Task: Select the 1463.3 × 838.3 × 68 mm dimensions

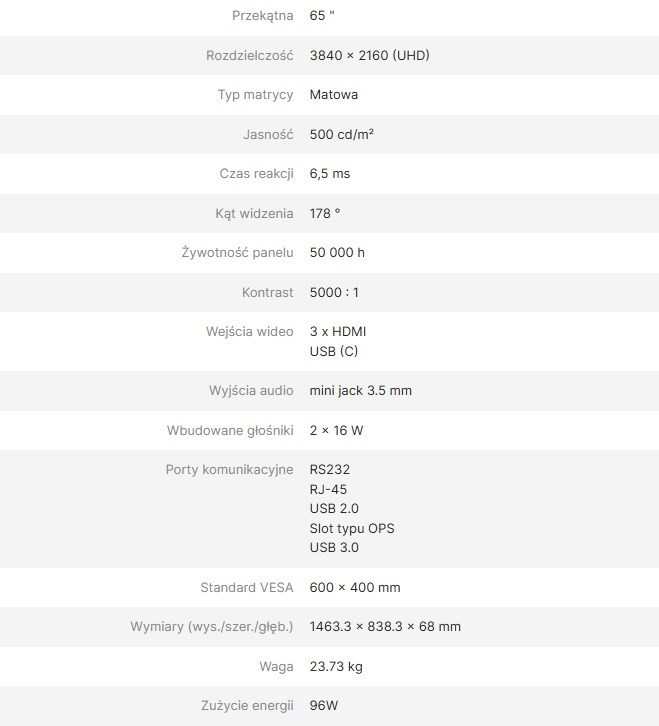Action: pos(385,626)
